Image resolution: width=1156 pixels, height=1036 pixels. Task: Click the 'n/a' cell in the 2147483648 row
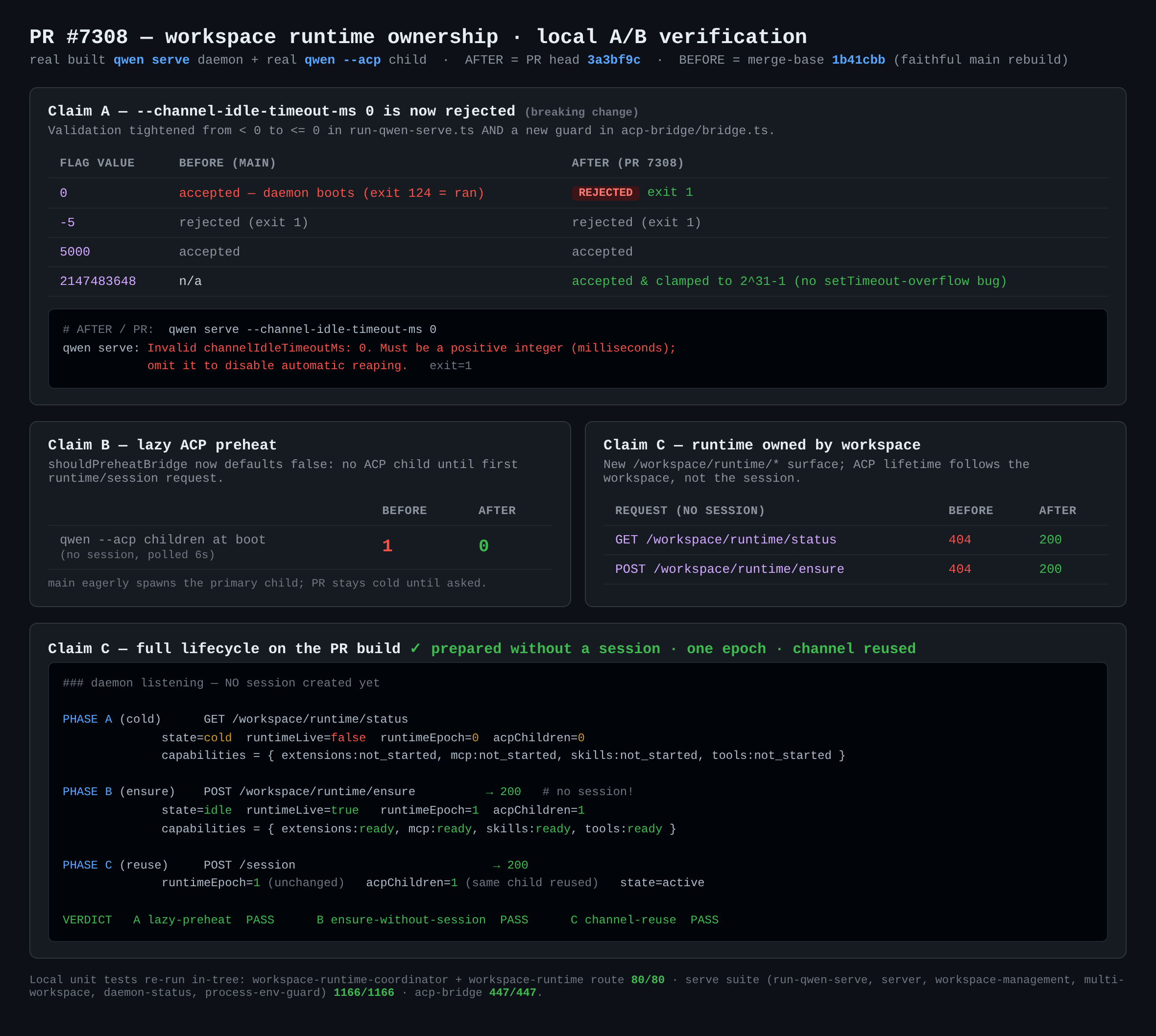coord(190,281)
